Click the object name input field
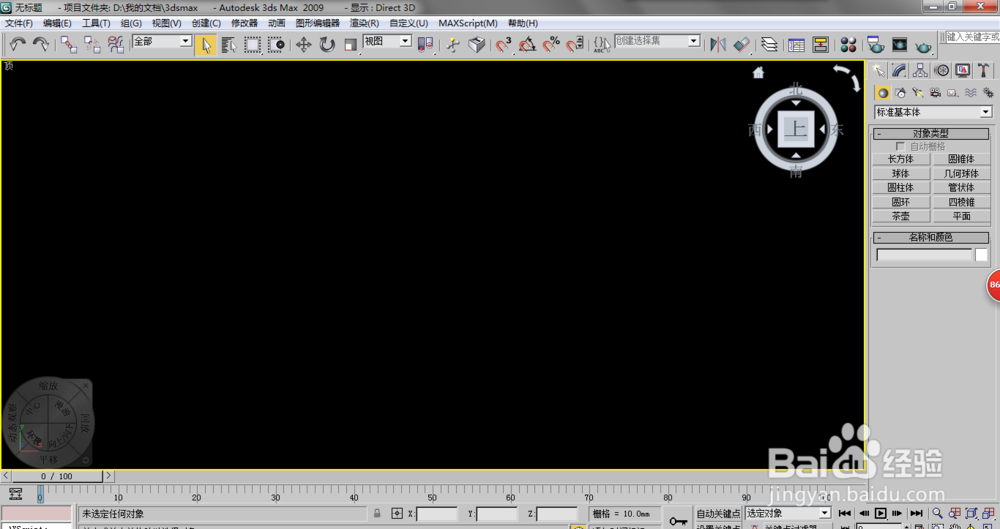The height and width of the screenshot is (529, 1000). [924, 255]
